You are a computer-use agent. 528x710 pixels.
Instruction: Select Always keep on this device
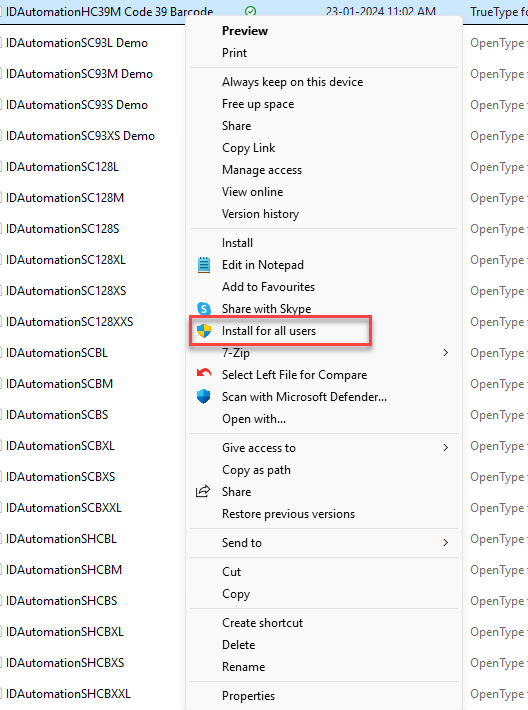[x=293, y=82]
